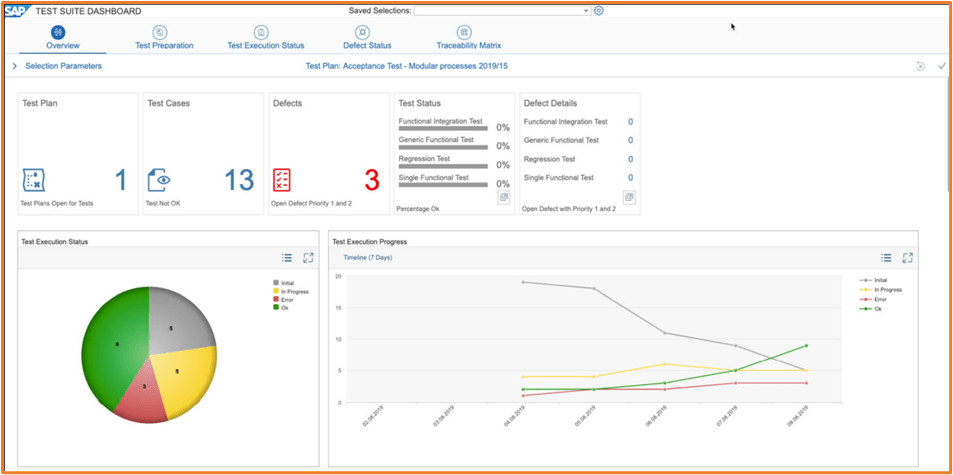This screenshot has height=475, width=953.
Task: Switch to the Traceability Matrix tab
Action: tap(468, 39)
